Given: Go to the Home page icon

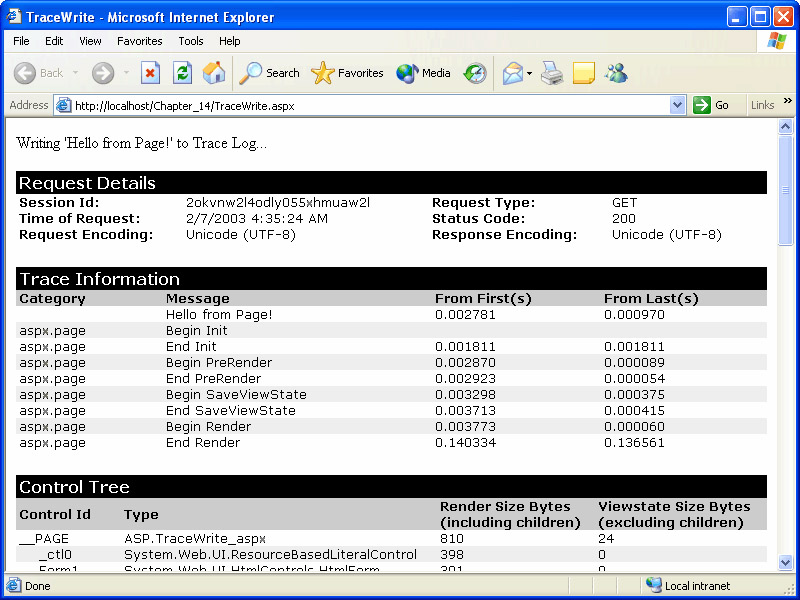Looking at the screenshot, I should point(214,73).
